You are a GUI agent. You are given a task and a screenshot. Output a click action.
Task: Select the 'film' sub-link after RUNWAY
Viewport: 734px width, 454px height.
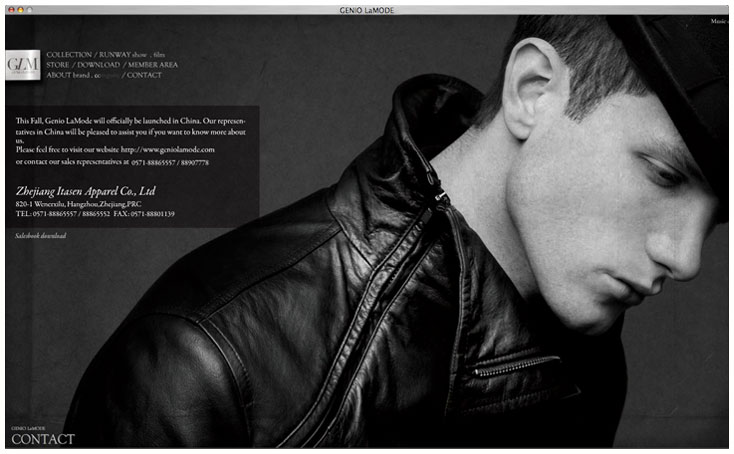click(x=159, y=55)
